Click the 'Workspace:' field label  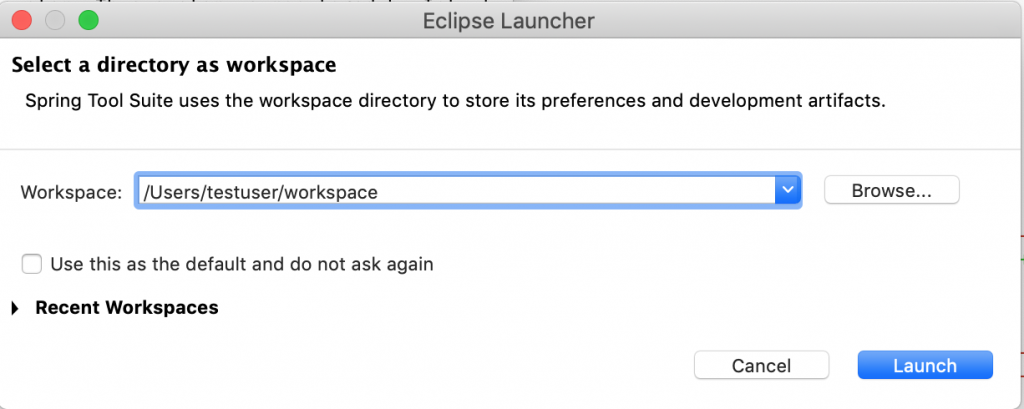coord(72,192)
